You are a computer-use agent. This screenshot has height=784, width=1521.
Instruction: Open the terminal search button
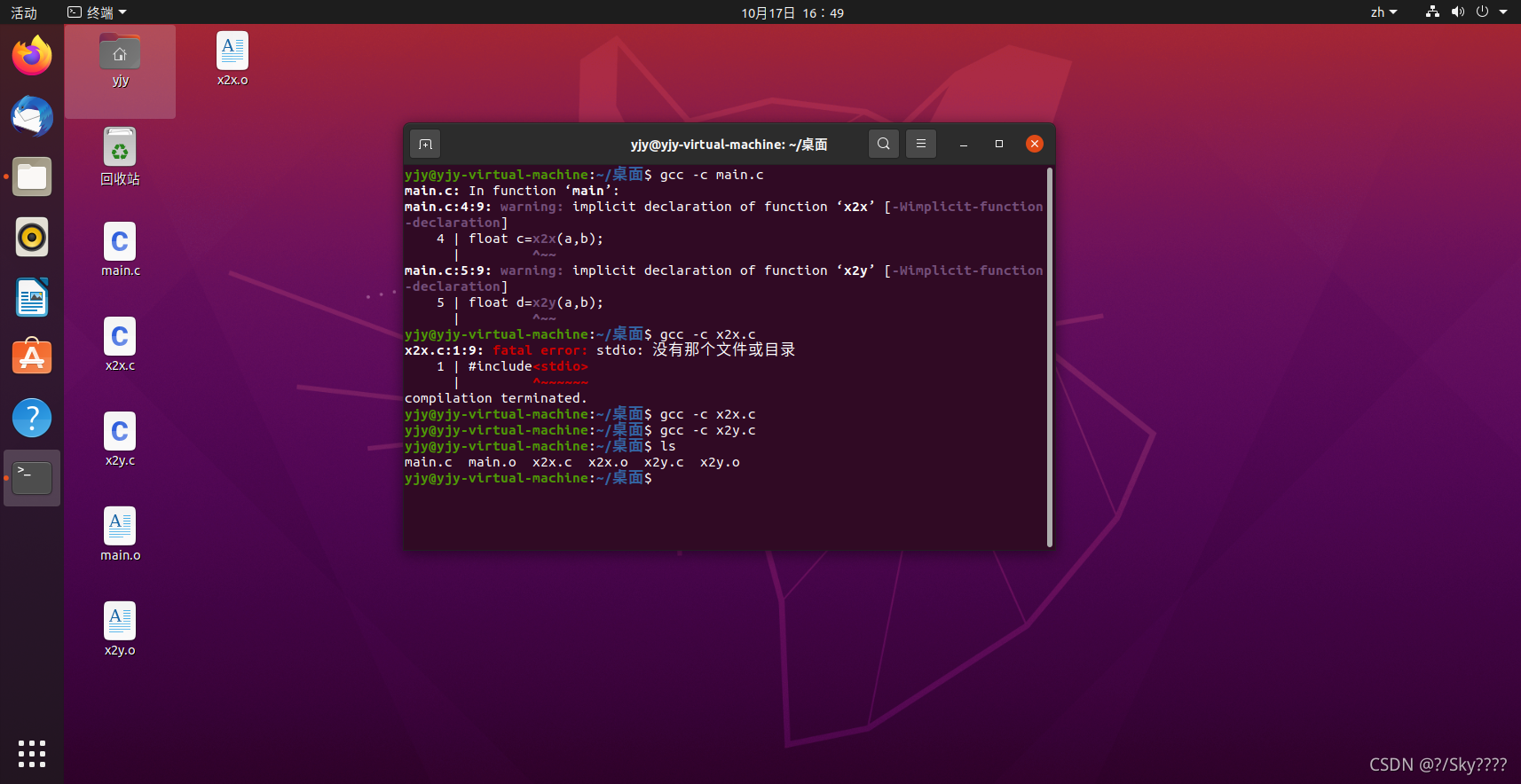click(883, 144)
